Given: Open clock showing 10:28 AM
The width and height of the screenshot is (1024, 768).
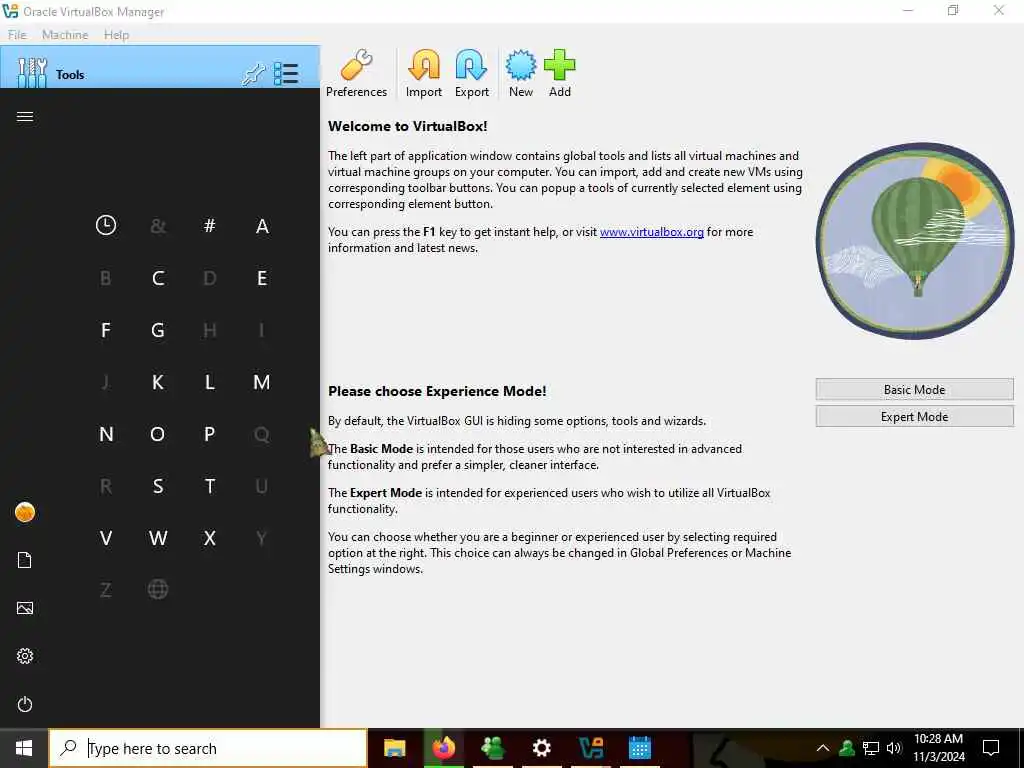Looking at the screenshot, I should pos(938,748).
